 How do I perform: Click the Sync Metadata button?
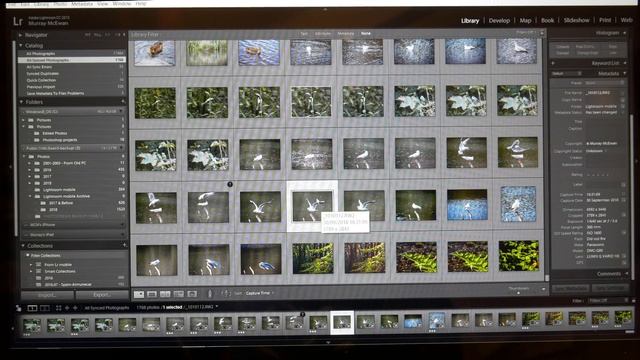coord(571,288)
